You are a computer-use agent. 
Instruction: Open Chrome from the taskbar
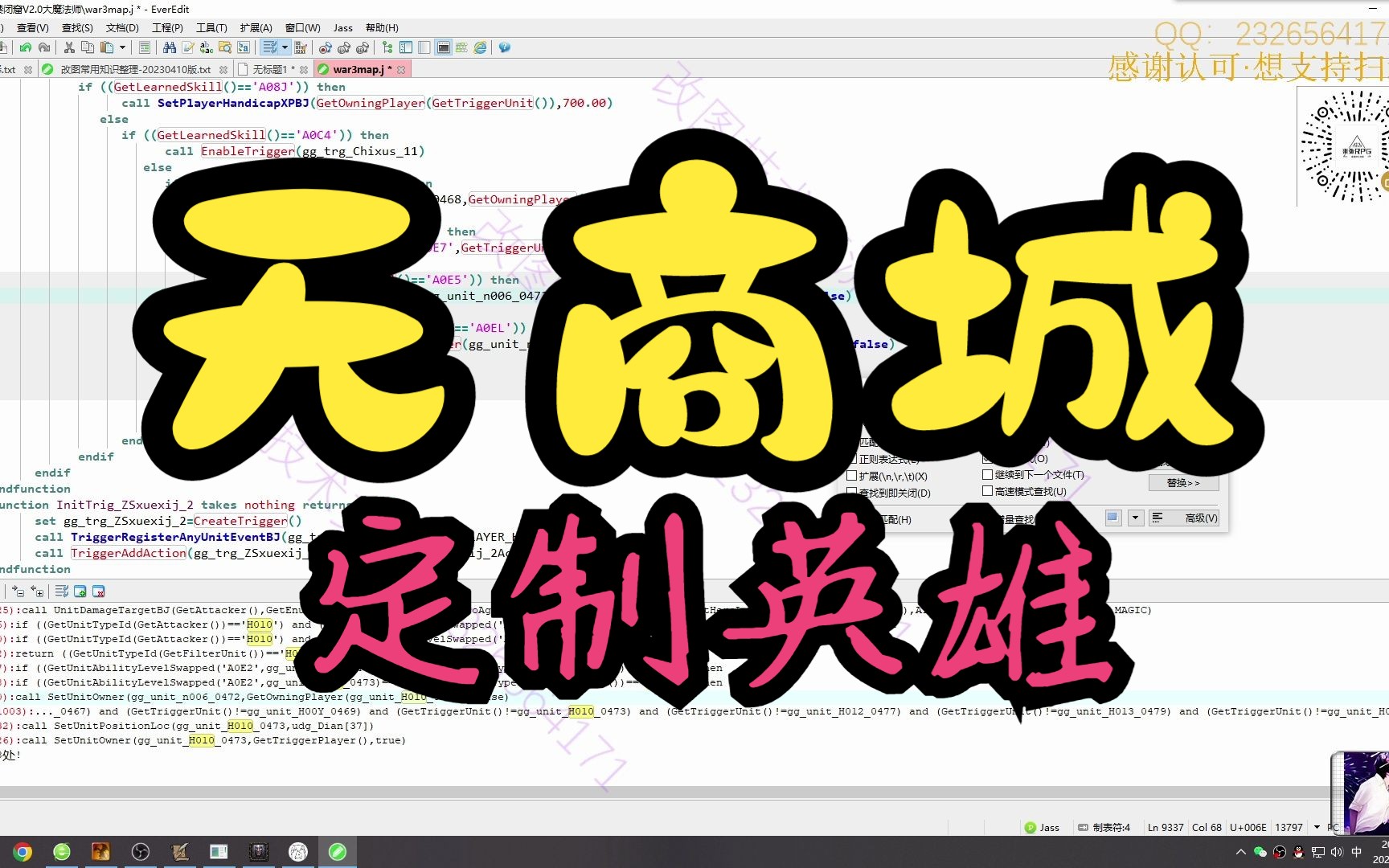click(x=23, y=852)
